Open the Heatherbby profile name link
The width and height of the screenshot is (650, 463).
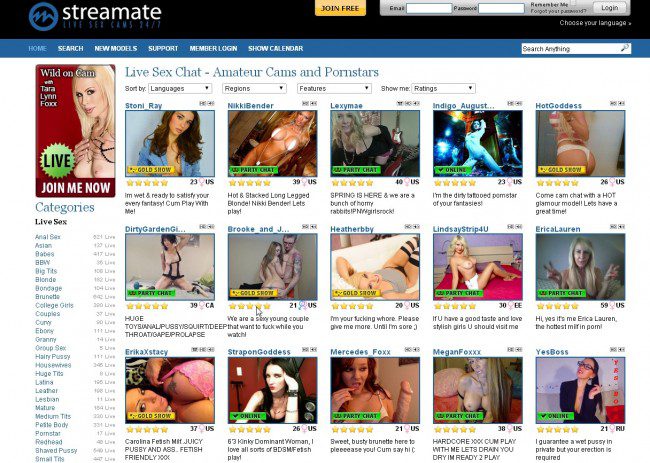pos(352,229)
